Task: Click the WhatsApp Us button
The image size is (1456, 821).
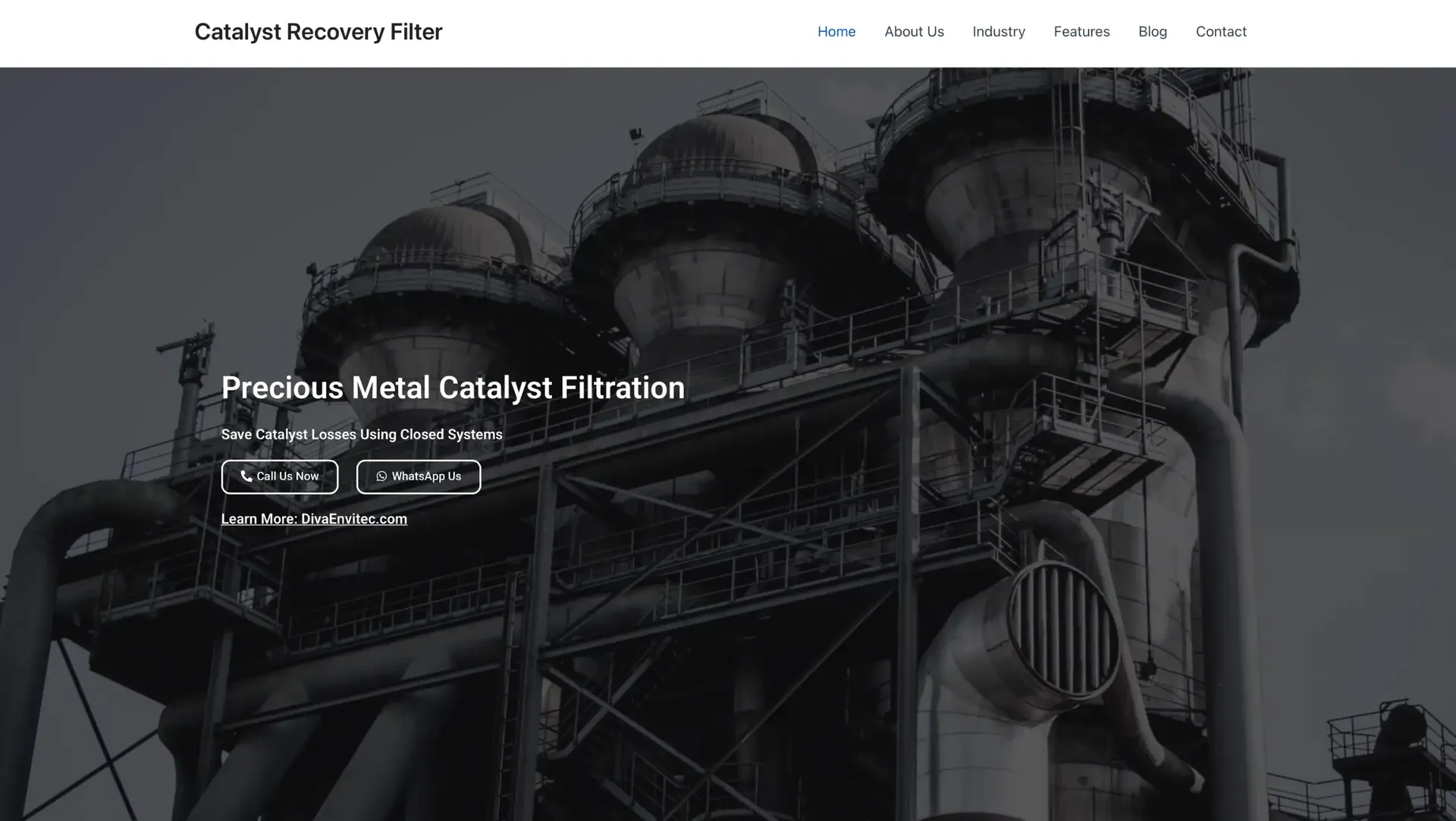Action: pos(419,477)
